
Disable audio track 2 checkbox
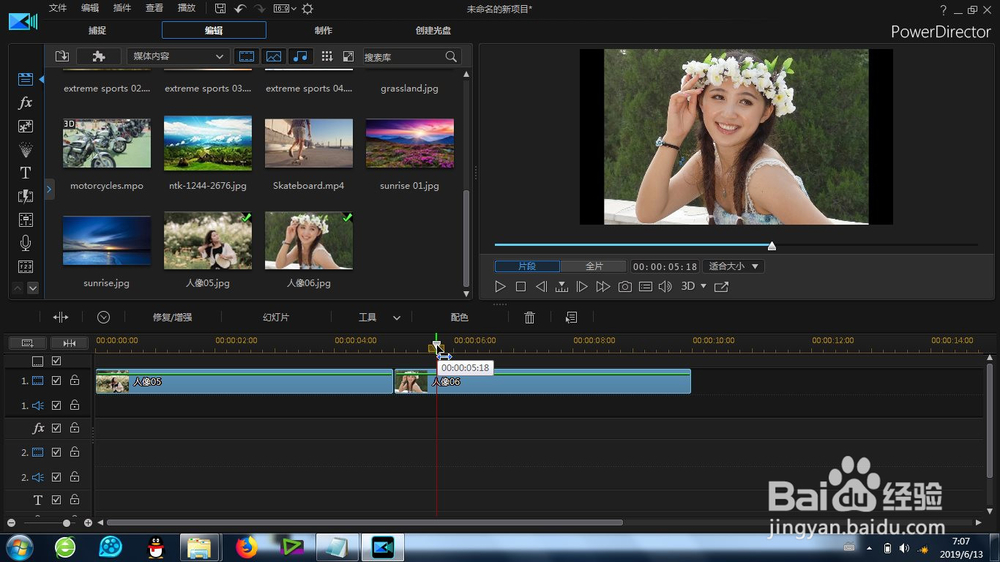click(57, 477)
